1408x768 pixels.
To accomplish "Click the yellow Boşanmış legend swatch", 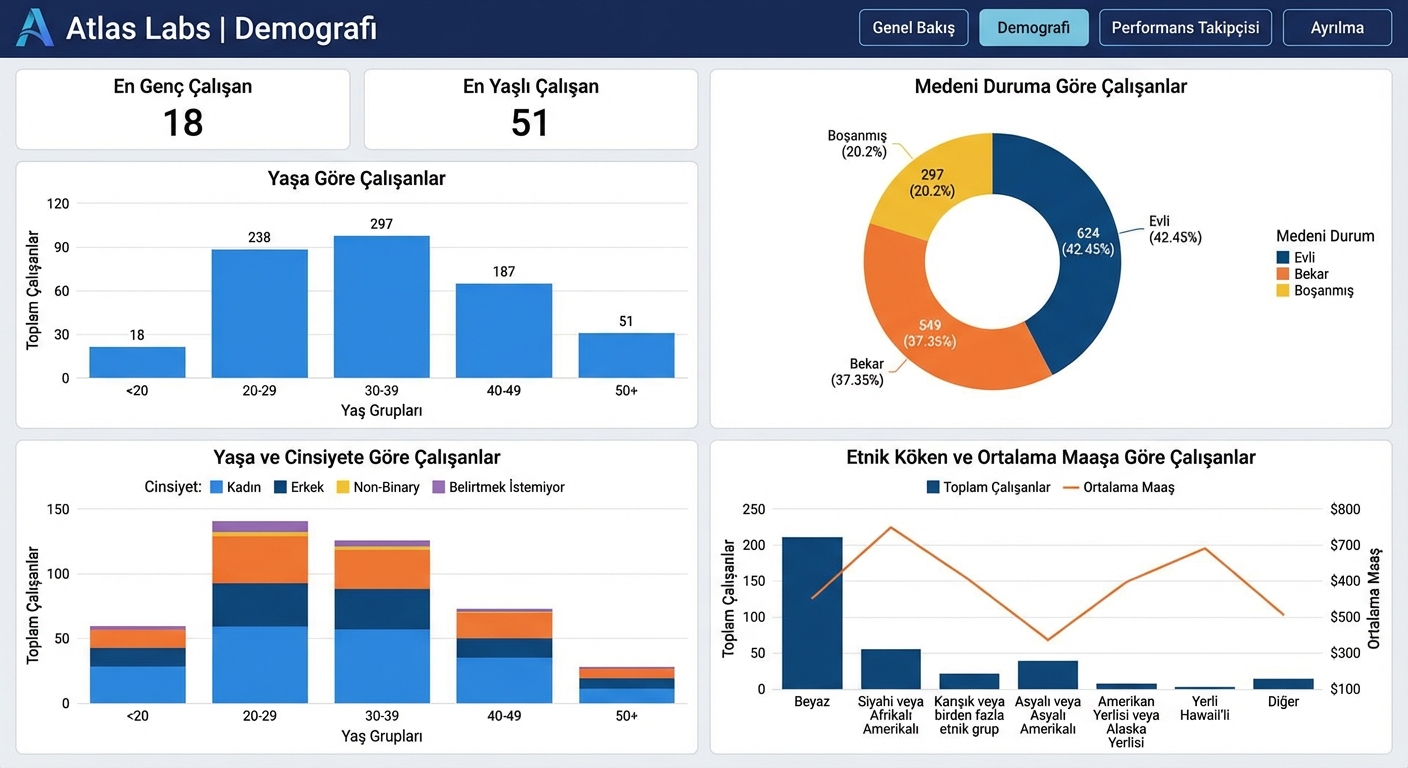I will coord(1283,291).
